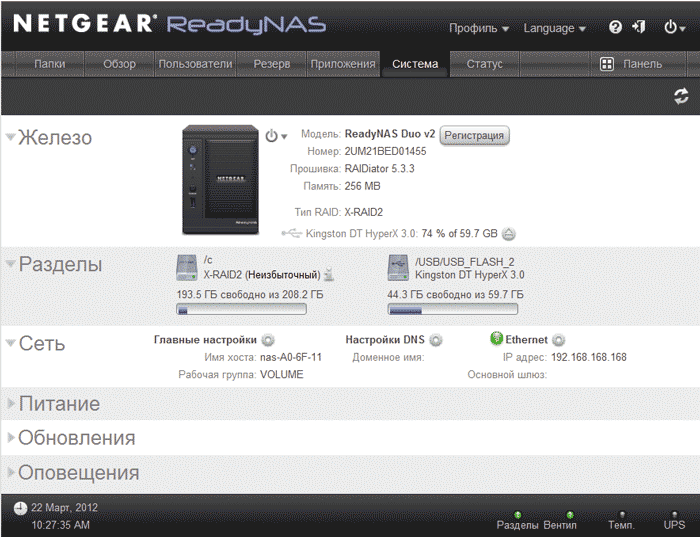
Task: Click the /c volume usage bar
Action: coord(242,309)
